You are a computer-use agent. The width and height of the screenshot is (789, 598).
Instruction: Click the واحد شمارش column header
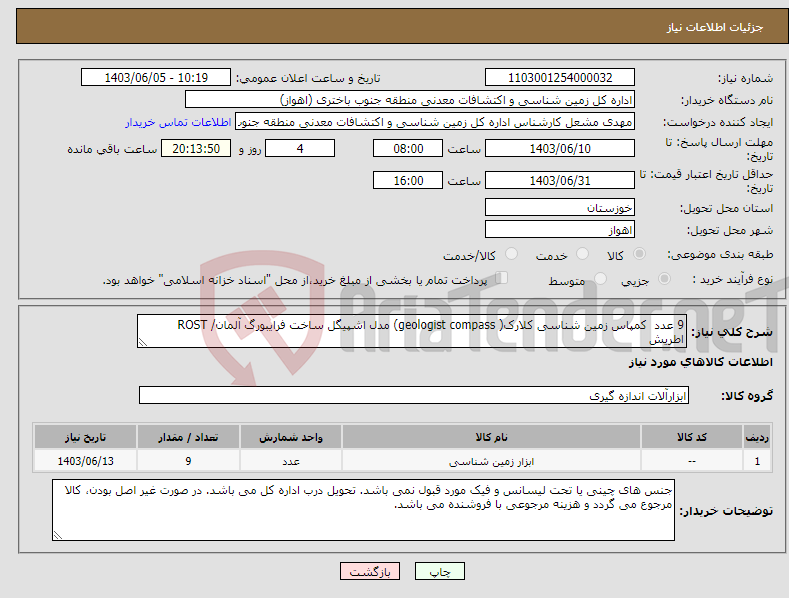pos(291,437)
